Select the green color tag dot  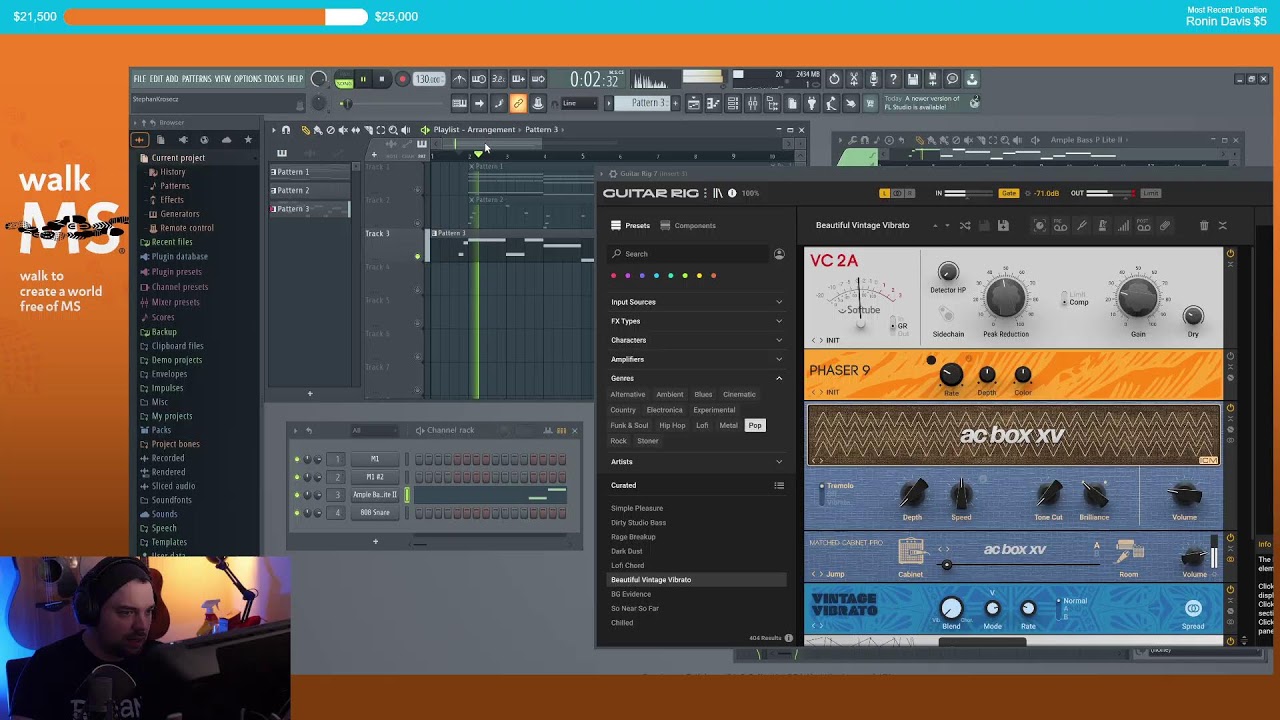click(x=685, y=276)
